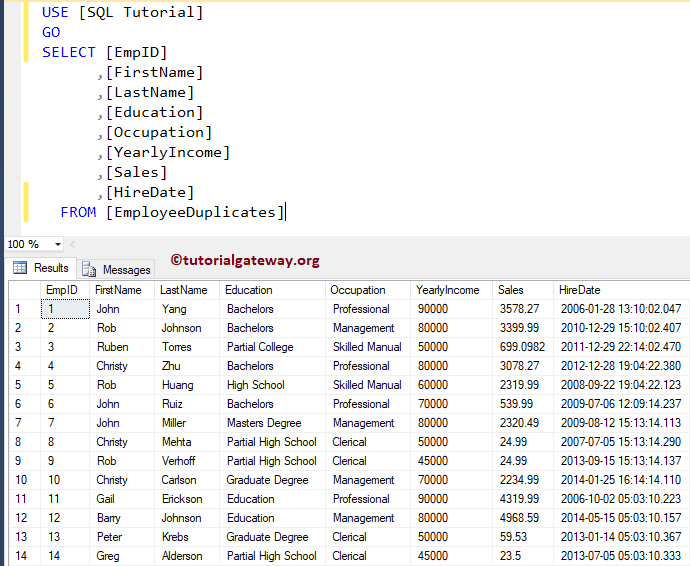Click the Messages tab icon
Image resolution: width=690 pixels, height=566 pixels.
click(89, 269)
